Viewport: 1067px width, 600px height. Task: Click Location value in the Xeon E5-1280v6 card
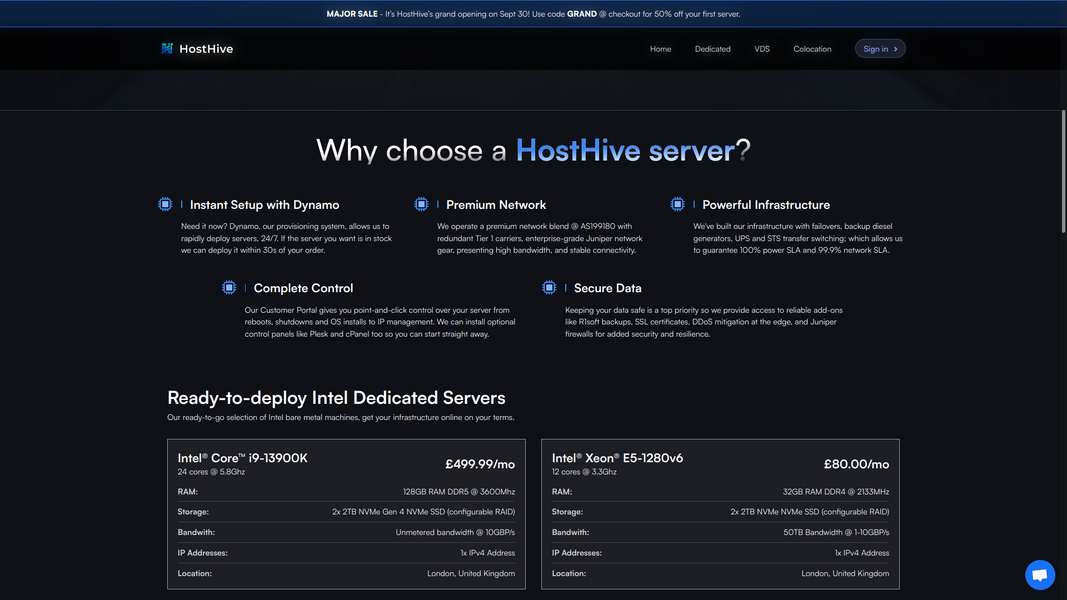pyautogui.click(x=845, y=573)
